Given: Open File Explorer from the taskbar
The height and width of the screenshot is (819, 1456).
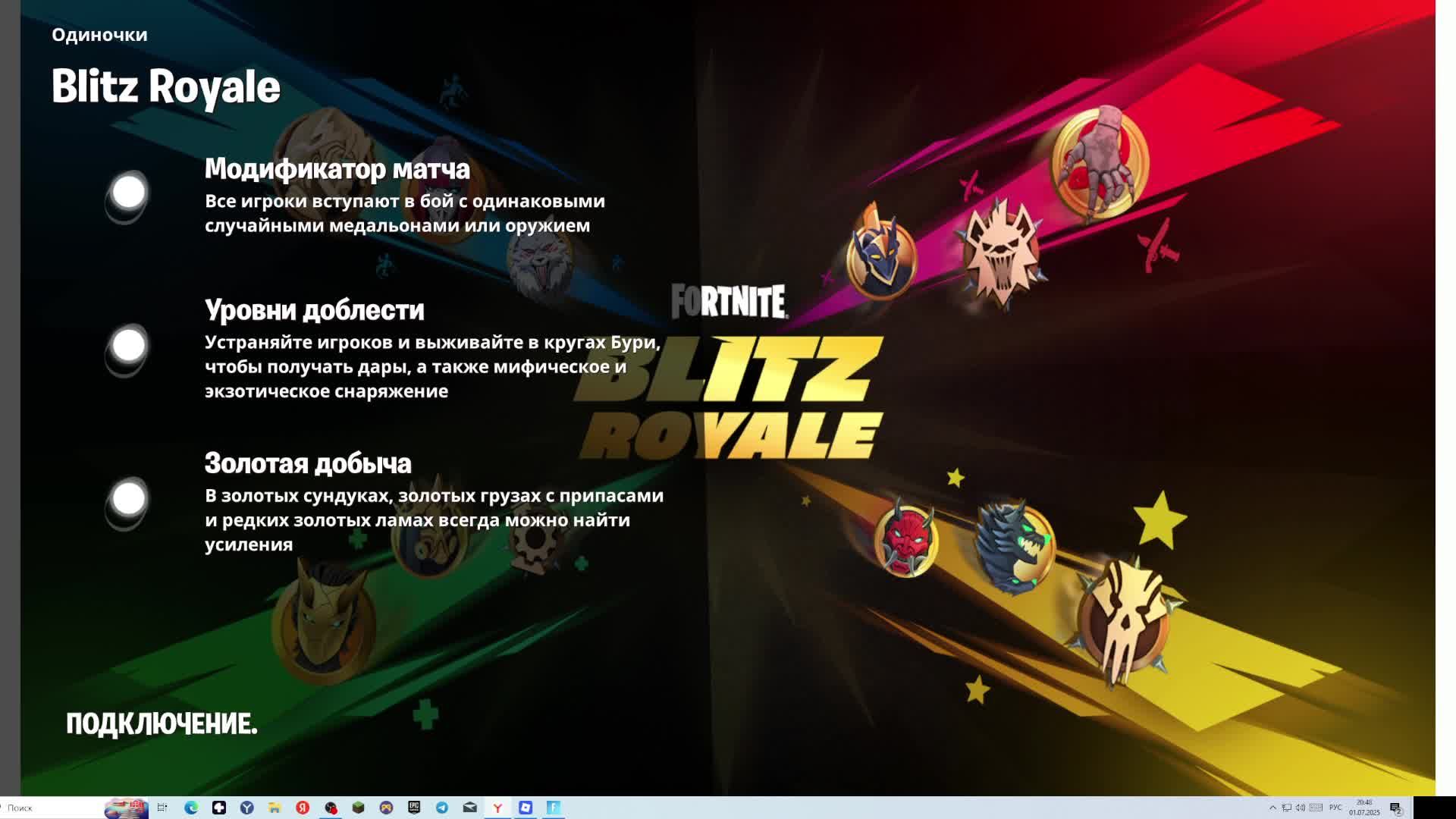Looking at the screenshot, I should [x=275, y=808].
